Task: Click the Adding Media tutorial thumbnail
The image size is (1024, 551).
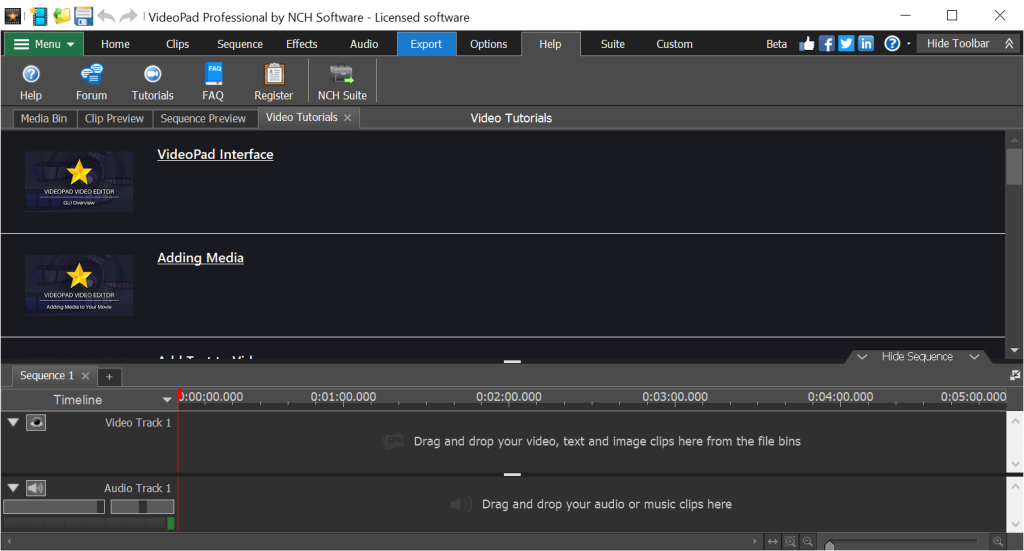Action: [79, 285]
